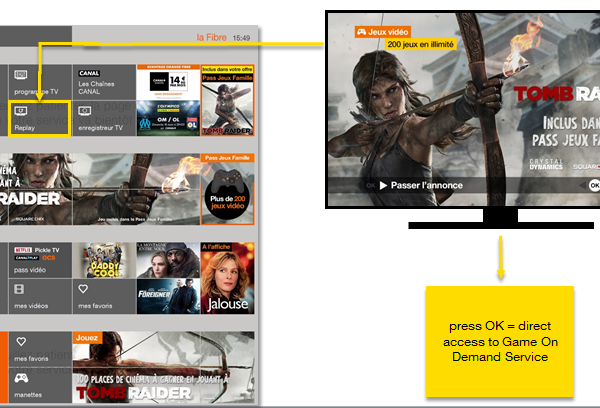Click 200 jeux en illimité label

421,44
